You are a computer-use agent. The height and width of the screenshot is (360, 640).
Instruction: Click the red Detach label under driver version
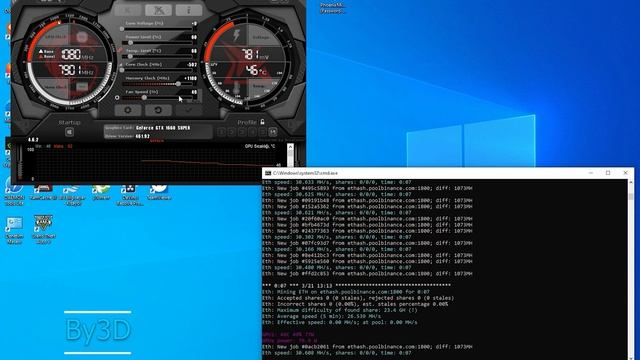[157, 141]
